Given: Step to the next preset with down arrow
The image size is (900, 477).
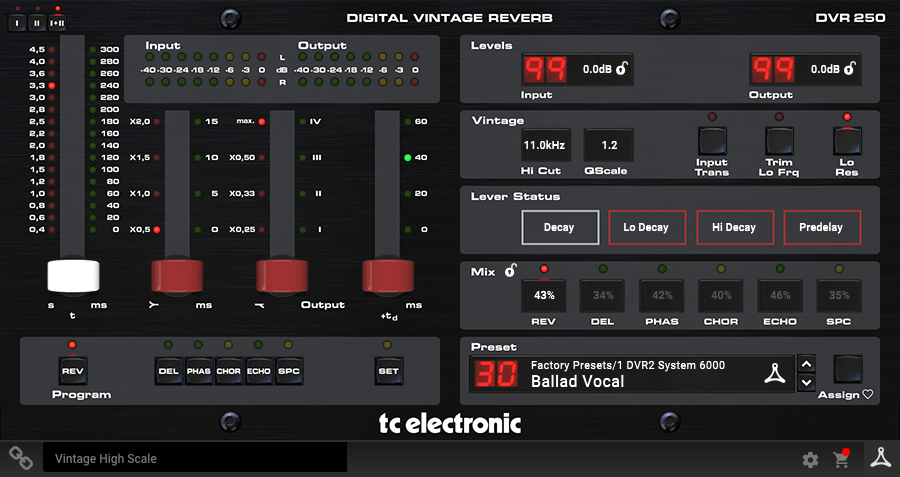Looking at the screenshot, I should point(806,382).
